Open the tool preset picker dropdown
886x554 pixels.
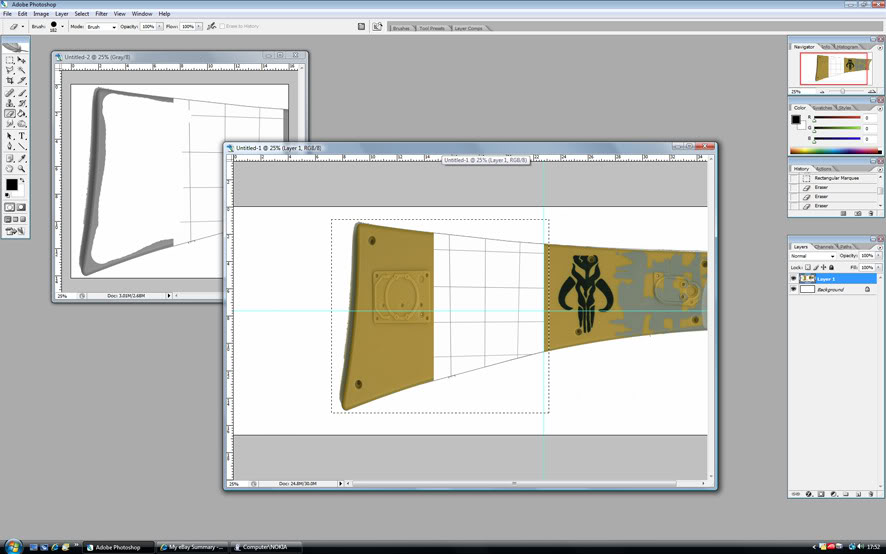(x=23, y=27)
